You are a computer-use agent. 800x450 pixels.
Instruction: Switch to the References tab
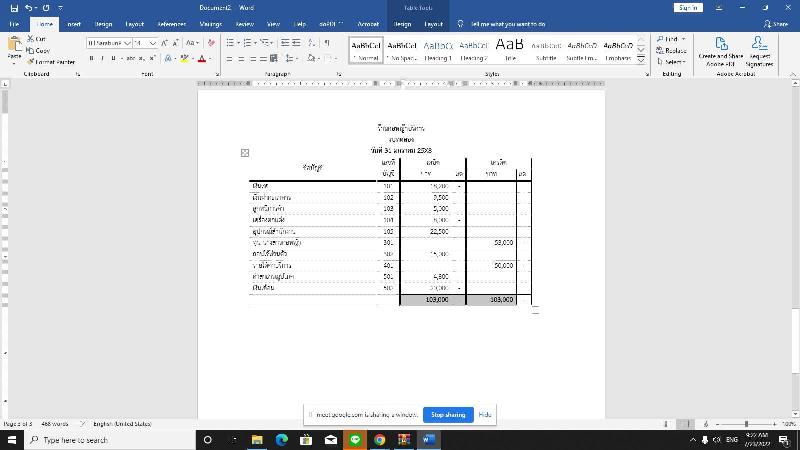tap(171, 23)
